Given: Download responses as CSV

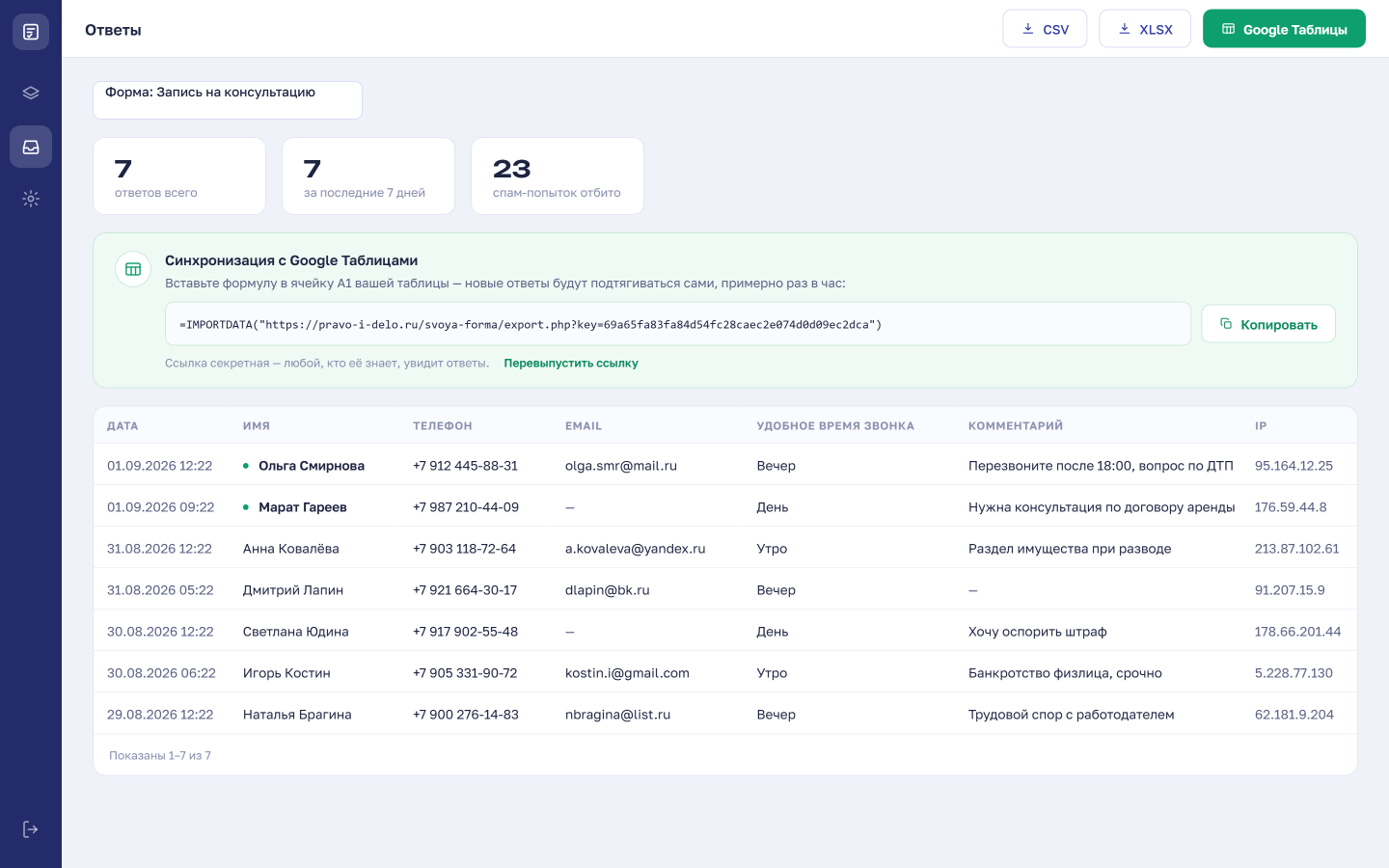Looking at the screenshot, I should [x=1045, y=29].
